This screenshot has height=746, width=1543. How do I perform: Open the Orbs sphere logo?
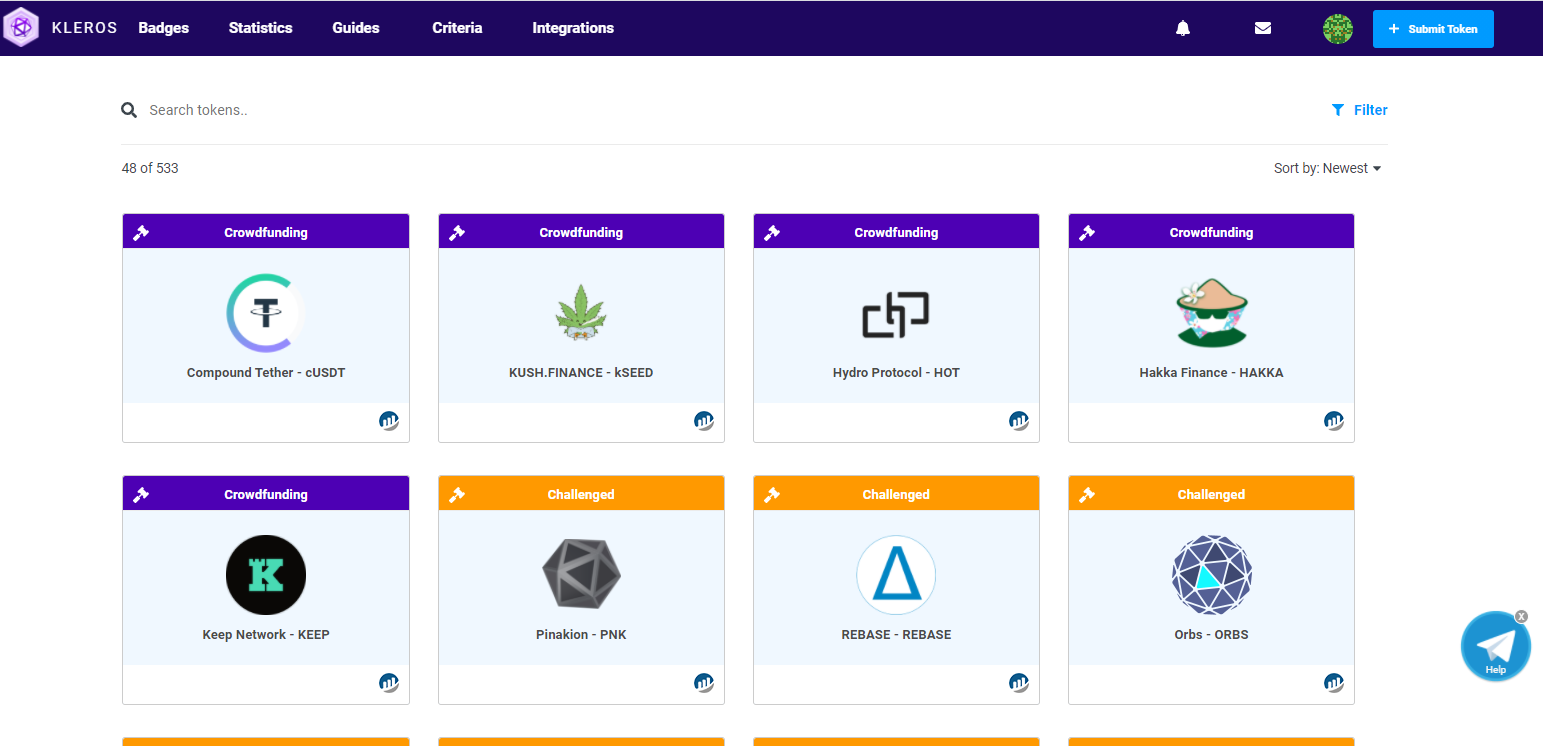coord(1211,575)
